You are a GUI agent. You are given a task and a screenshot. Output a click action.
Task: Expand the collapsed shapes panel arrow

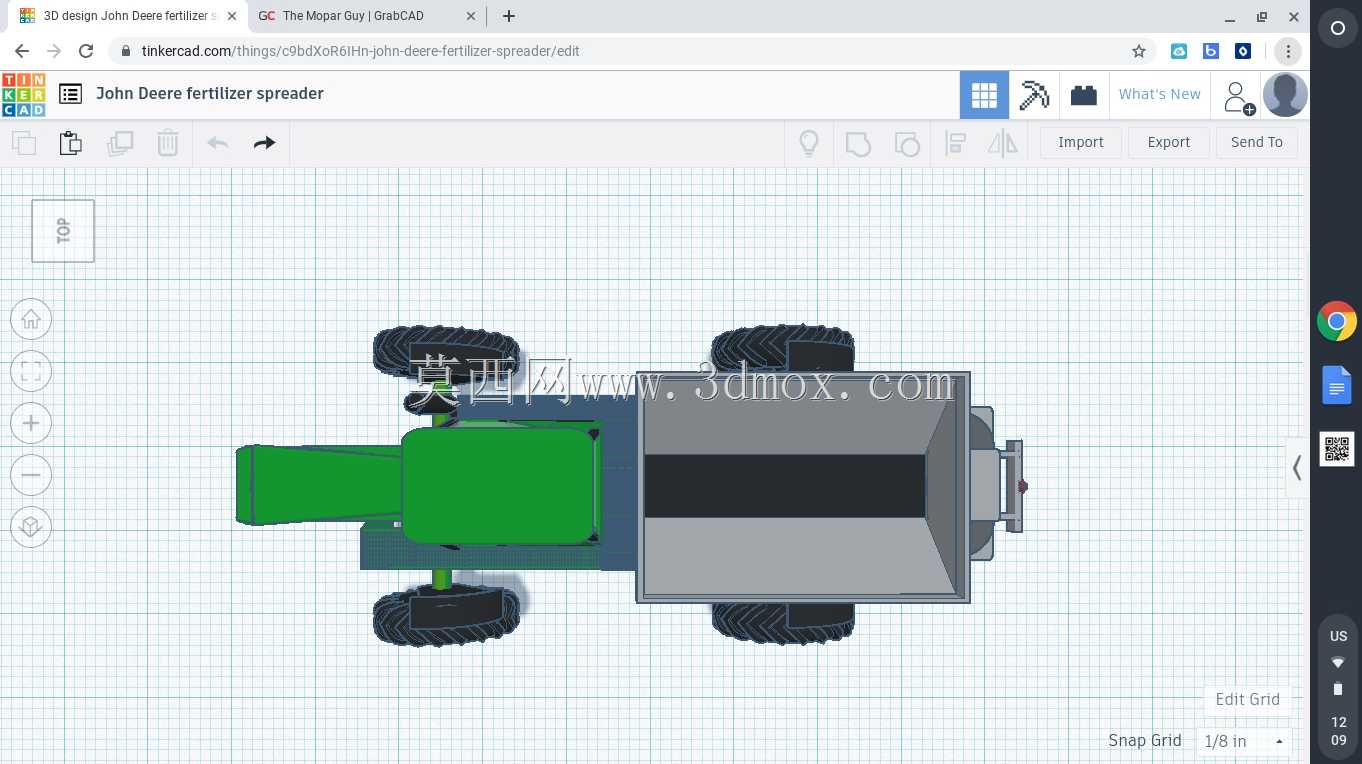tap(1297, 468)
